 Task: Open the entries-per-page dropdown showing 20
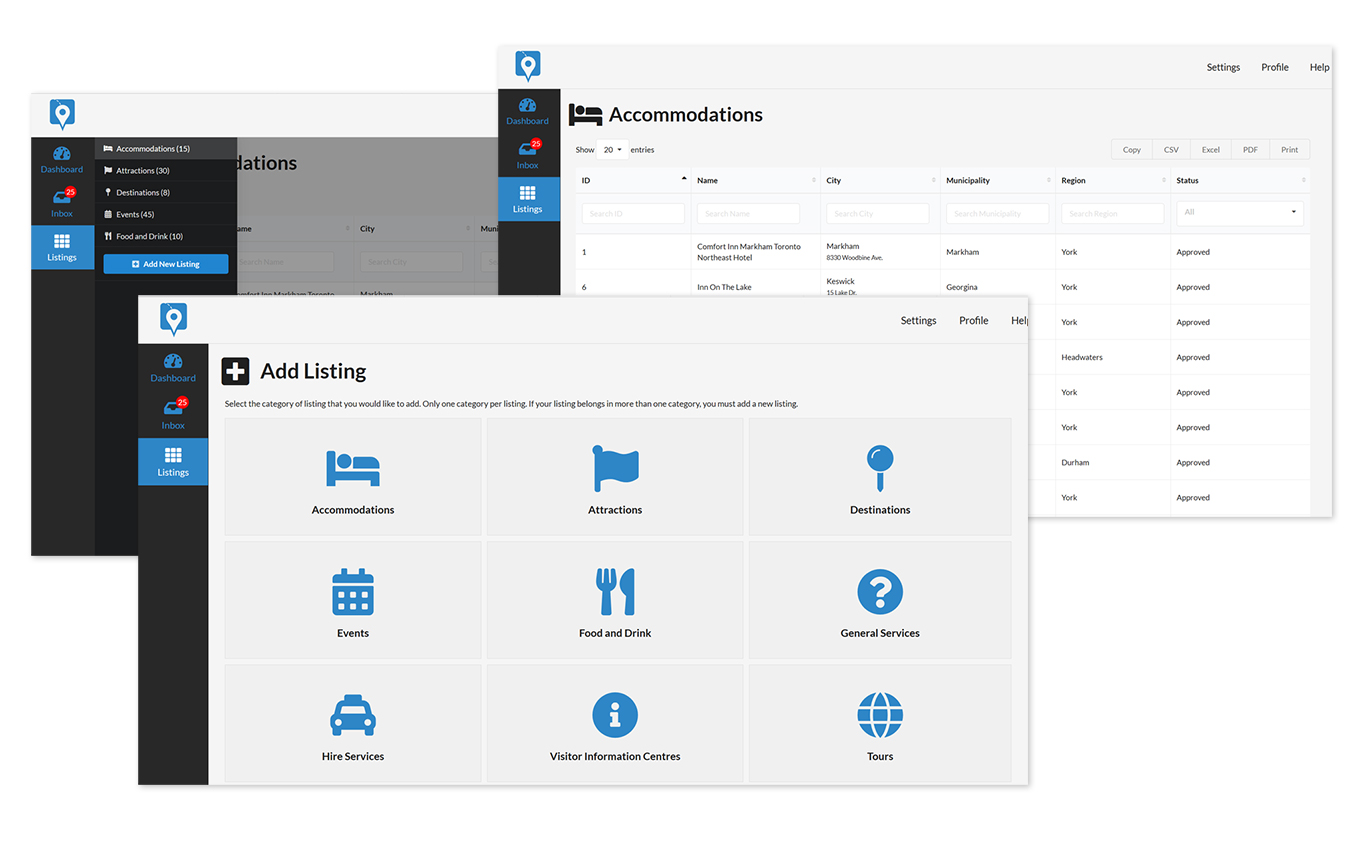tap(612, 149)
